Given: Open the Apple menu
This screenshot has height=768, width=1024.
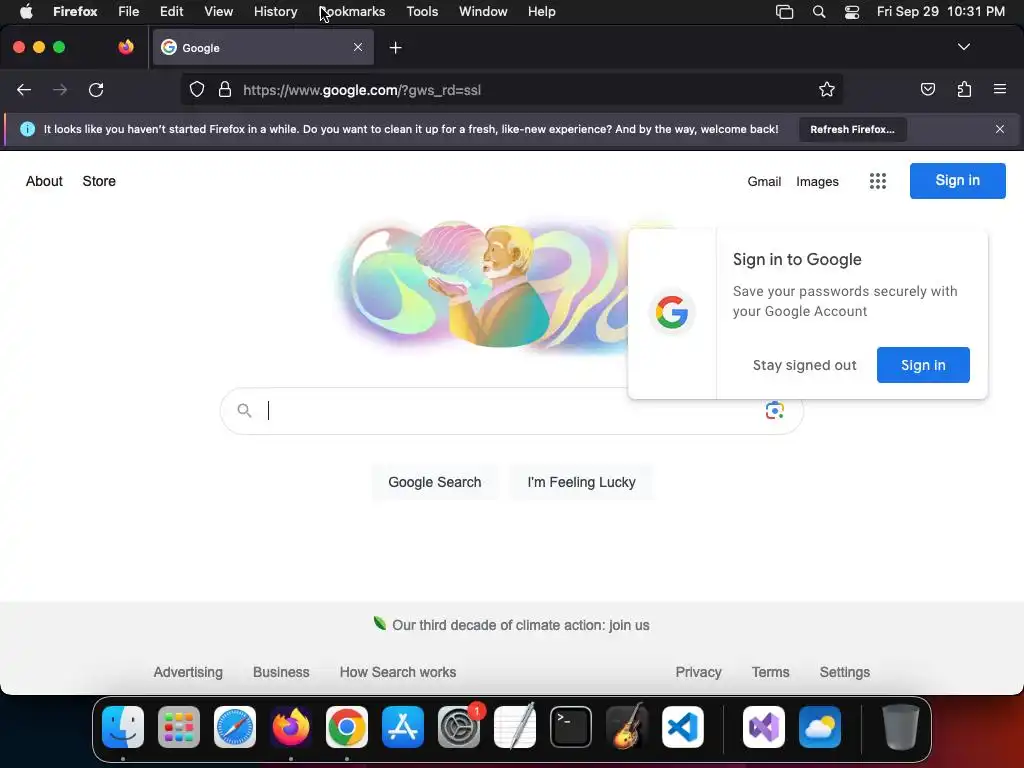Looking at the screenshot, I should click(x=26, y=12).
